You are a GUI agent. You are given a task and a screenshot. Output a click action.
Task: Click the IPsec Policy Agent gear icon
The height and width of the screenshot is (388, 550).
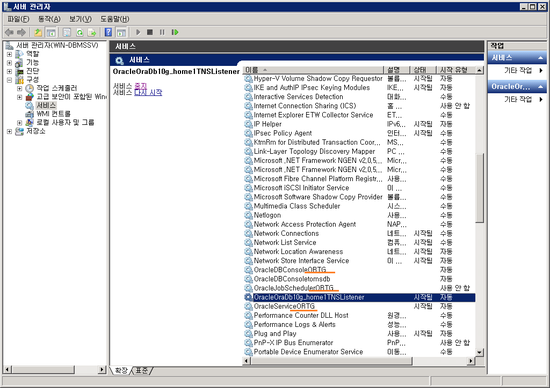248,133
